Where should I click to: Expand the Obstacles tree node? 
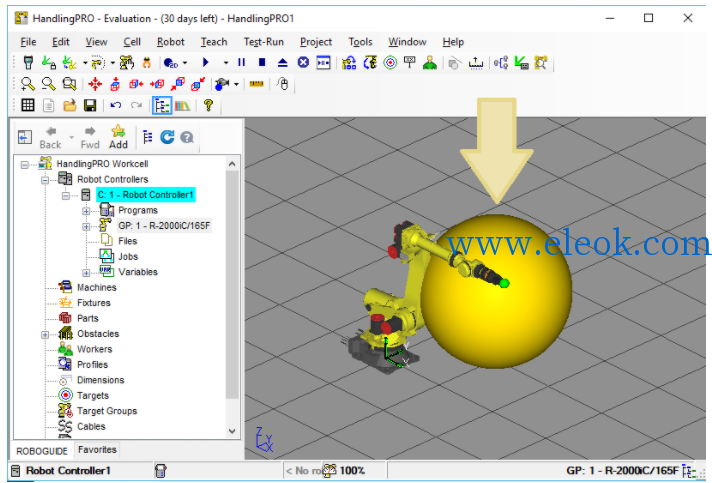tap(45, 335)
